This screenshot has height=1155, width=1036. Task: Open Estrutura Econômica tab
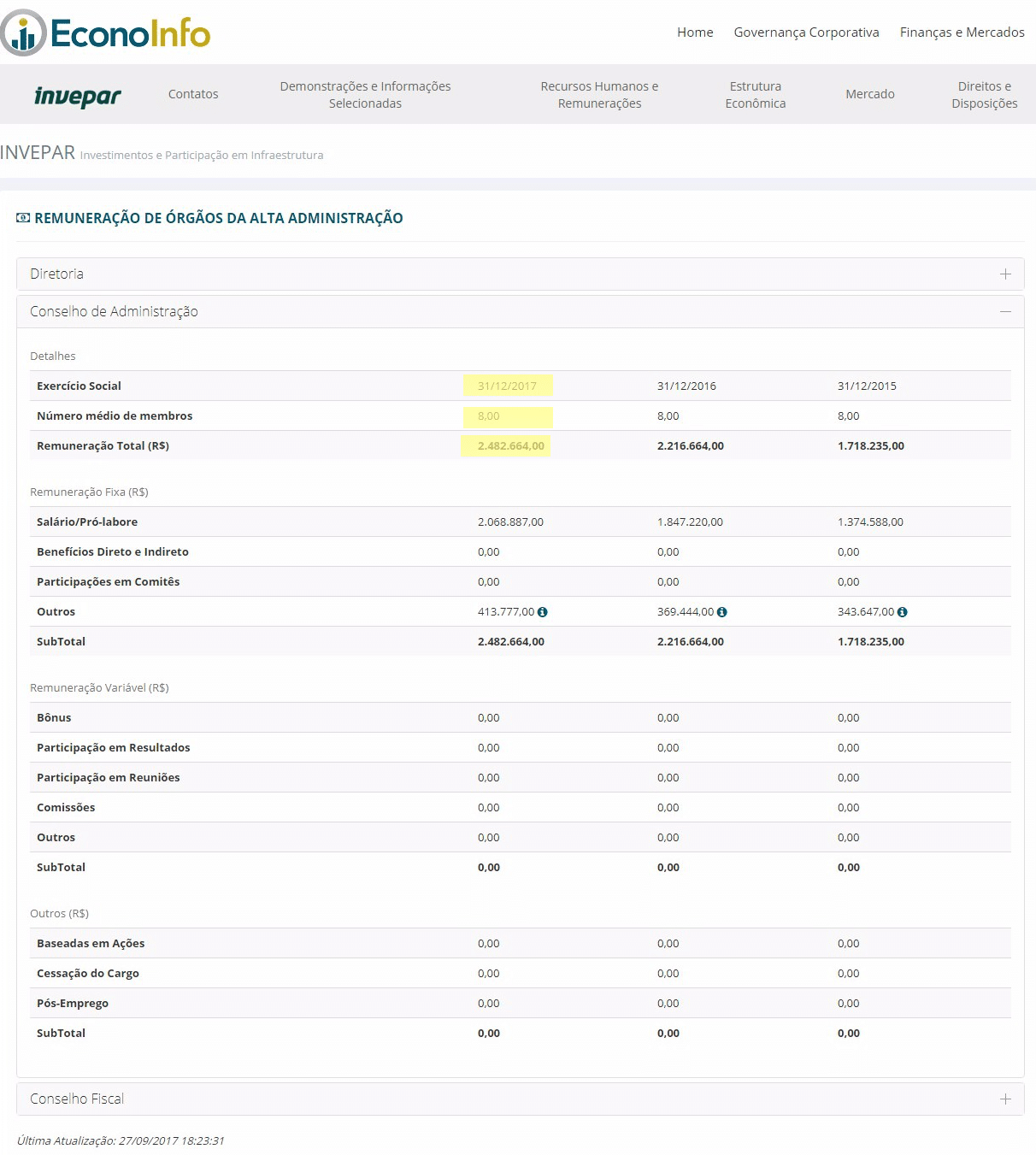(x=756, y=95)
